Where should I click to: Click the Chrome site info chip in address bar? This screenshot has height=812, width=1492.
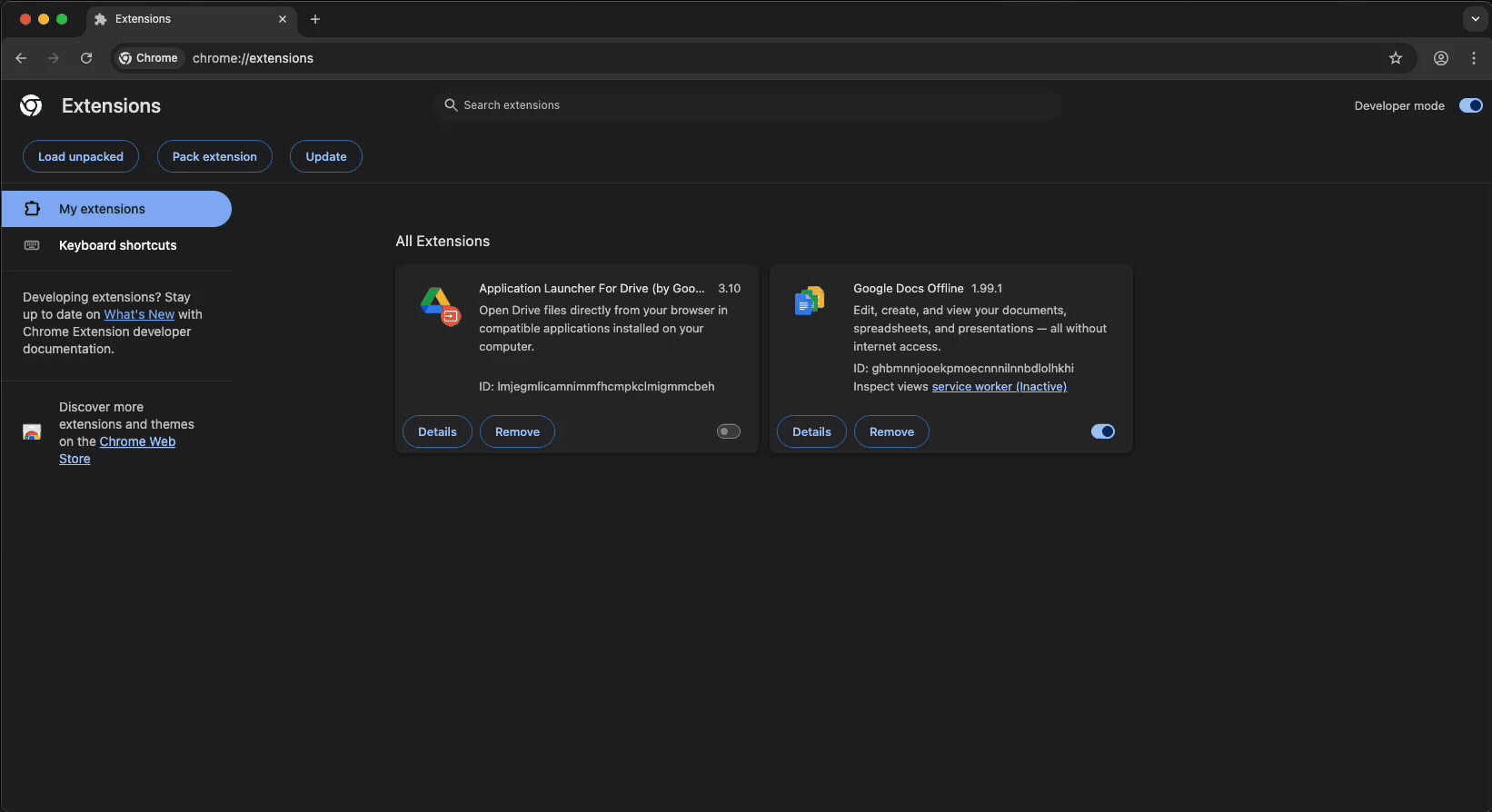149,58
